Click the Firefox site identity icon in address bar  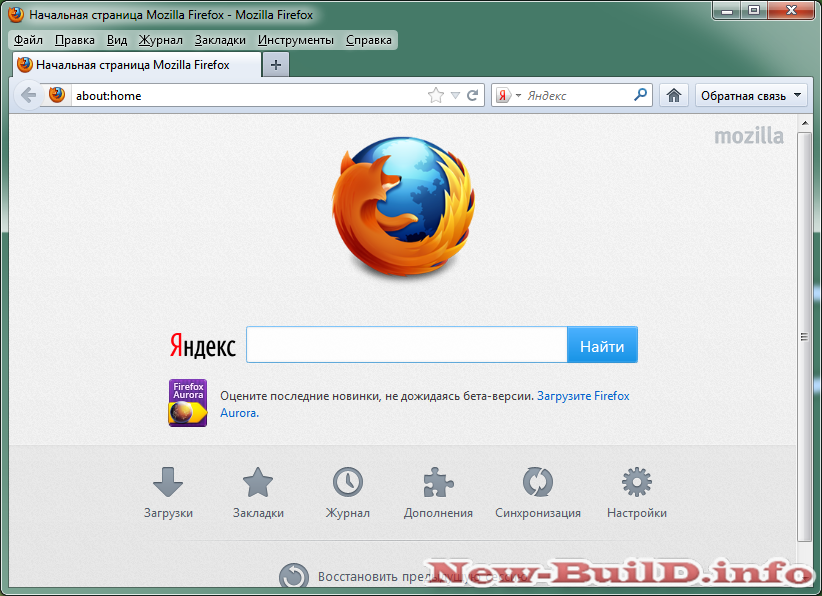(57, 95)
